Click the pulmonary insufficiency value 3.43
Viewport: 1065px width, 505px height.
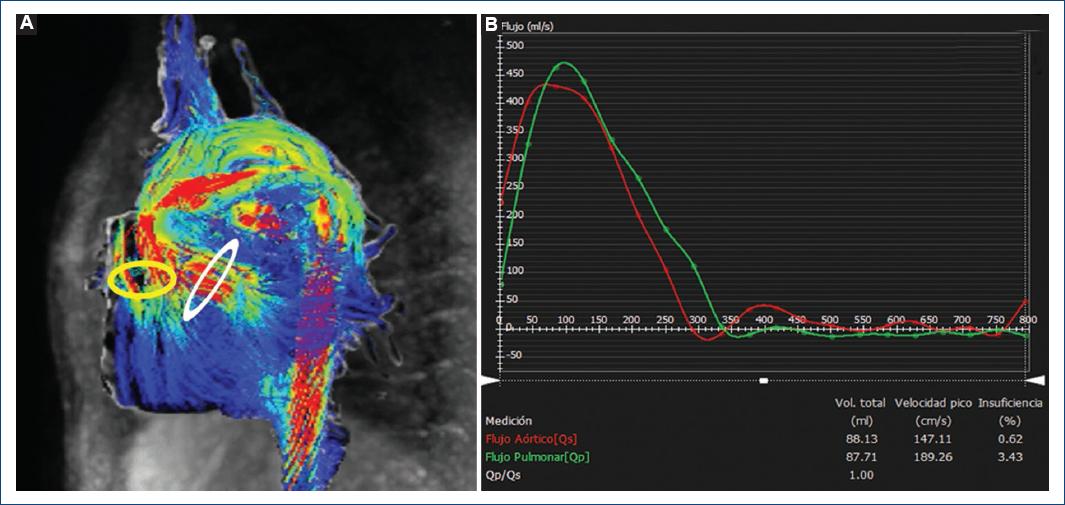(1009, 456)
